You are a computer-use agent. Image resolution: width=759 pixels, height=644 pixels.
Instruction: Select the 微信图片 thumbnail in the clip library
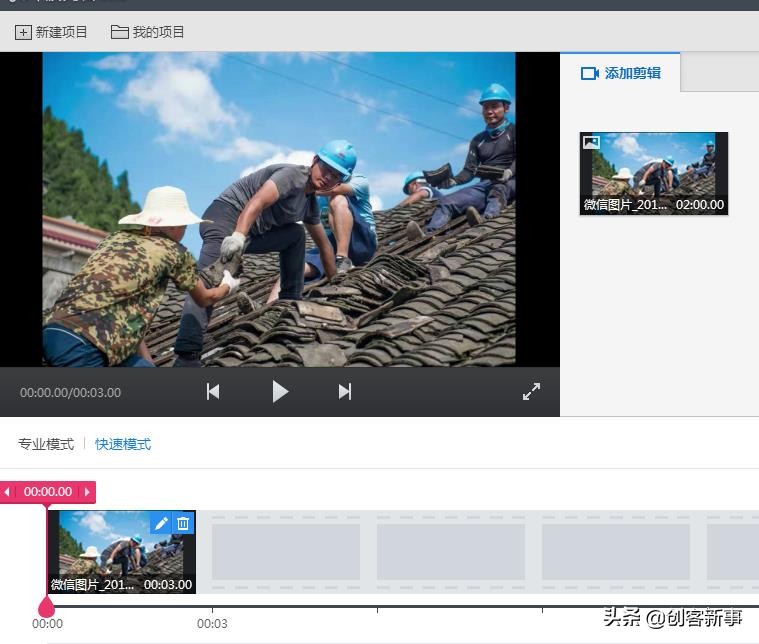[653, 173]
